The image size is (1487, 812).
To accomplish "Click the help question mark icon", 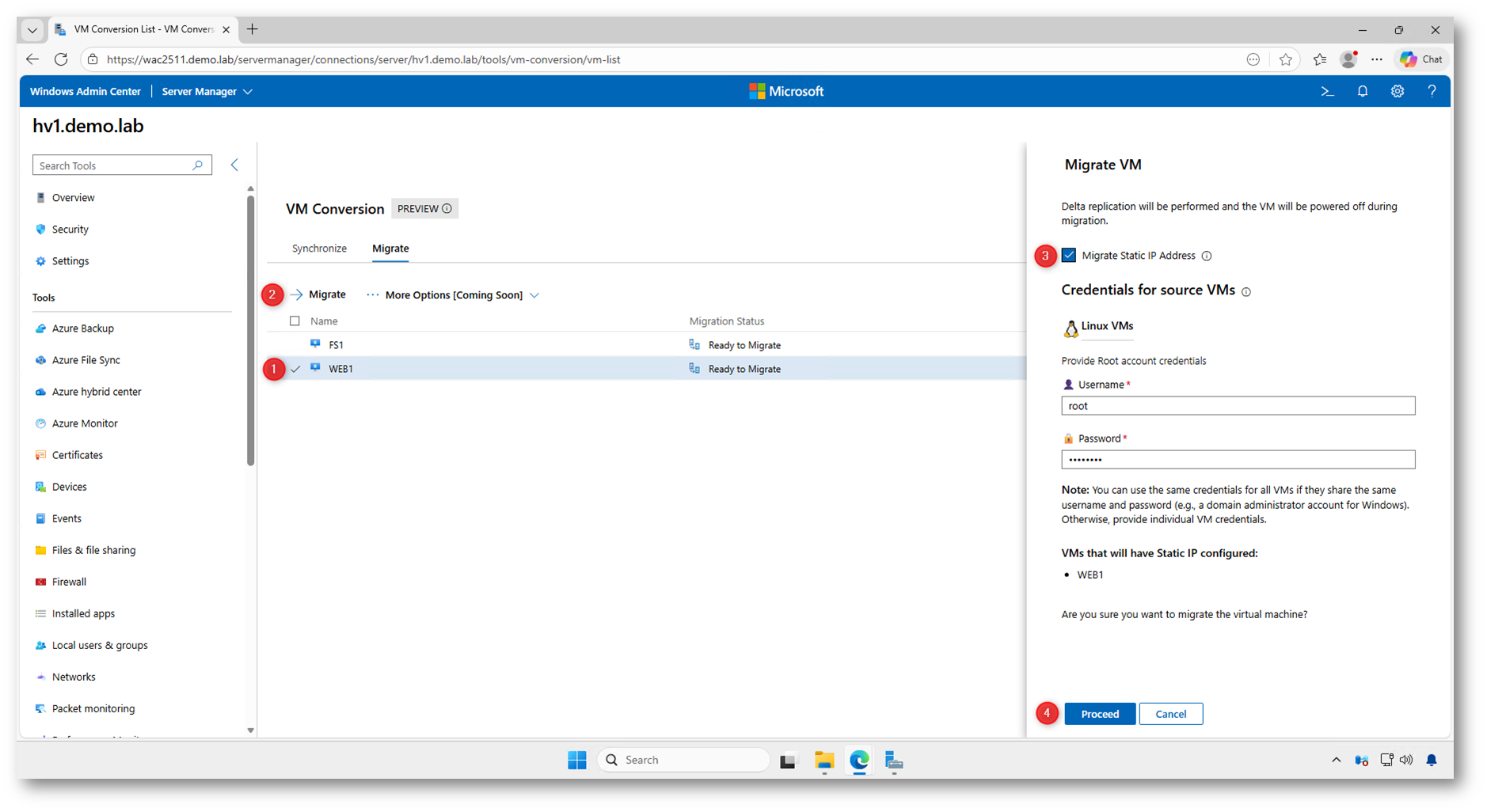I will tap(1432, 92).
